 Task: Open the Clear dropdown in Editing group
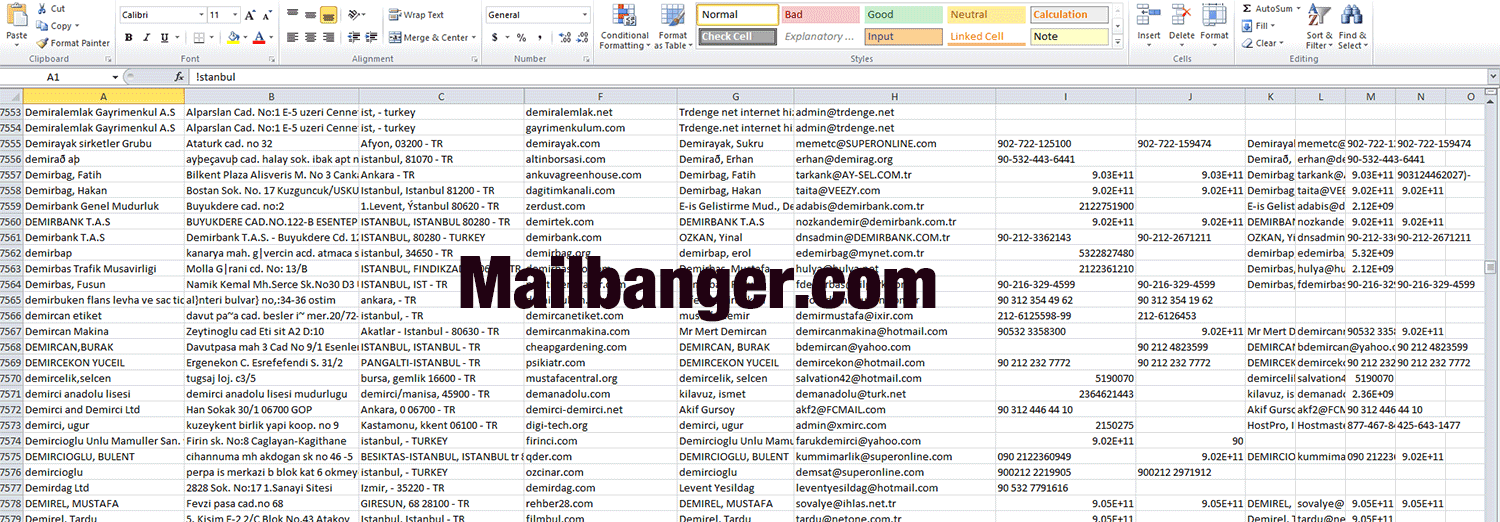(x=1281, y=43)
